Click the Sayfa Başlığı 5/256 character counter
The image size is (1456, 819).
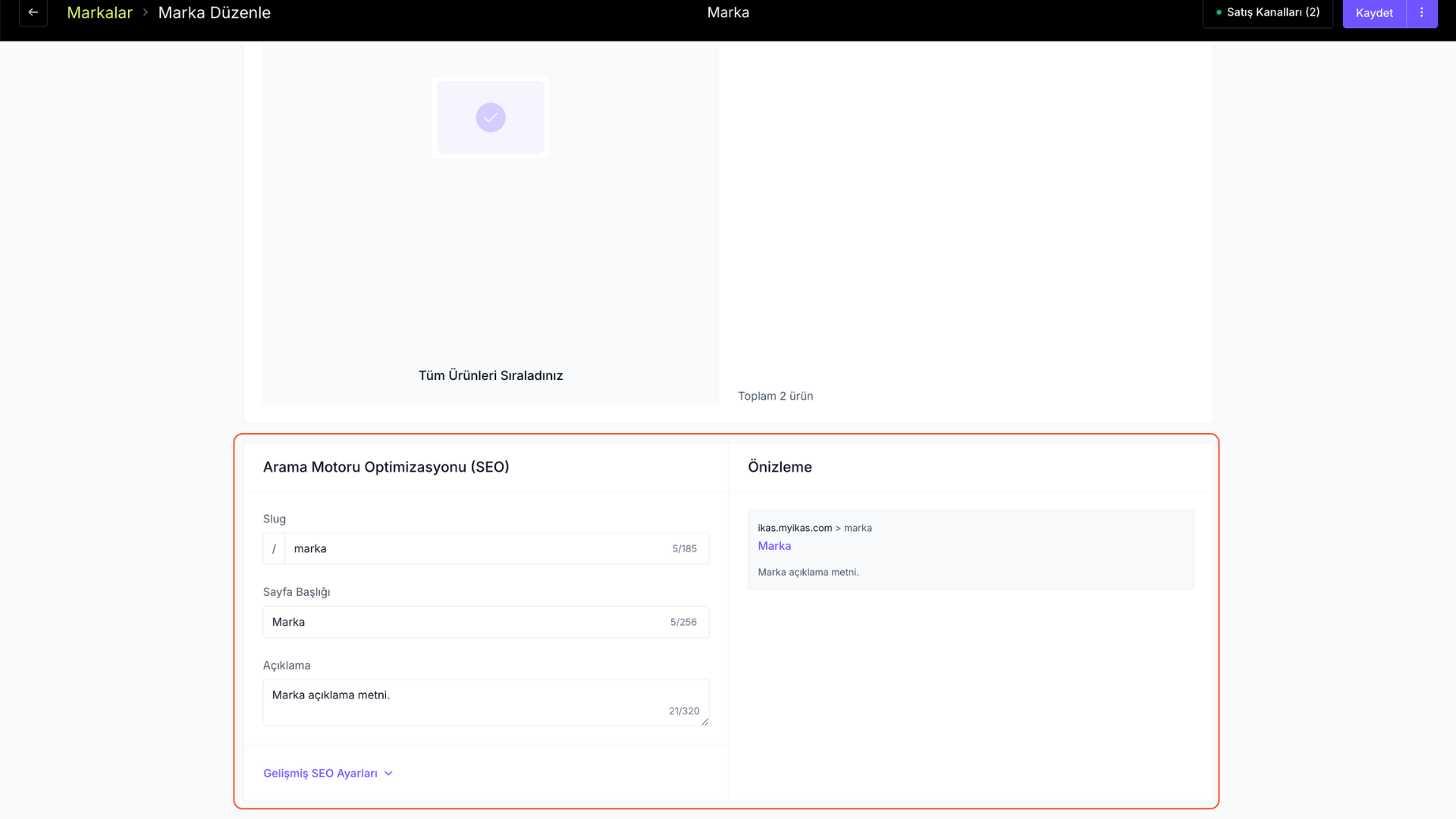pos(683,623)
